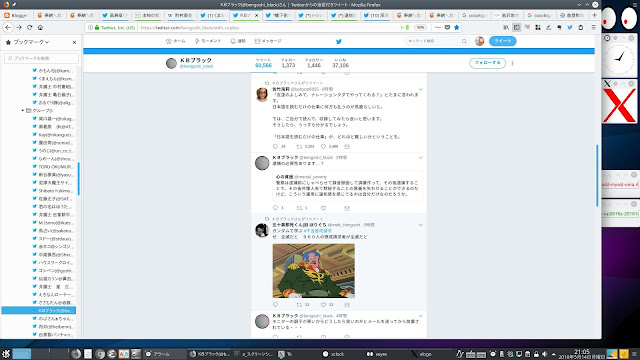Image resolution: width=640 pixels, height=360 pixels.
Task: Open the Gundam anime image thumbnail
Action: pos(313,271)
